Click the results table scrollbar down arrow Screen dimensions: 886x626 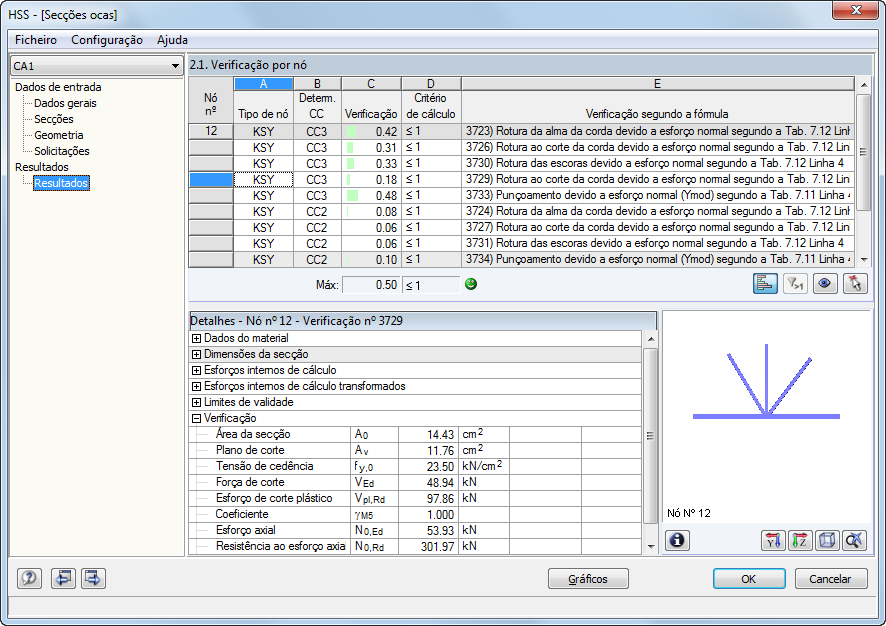pyautogui.click(x=863, y=260)
